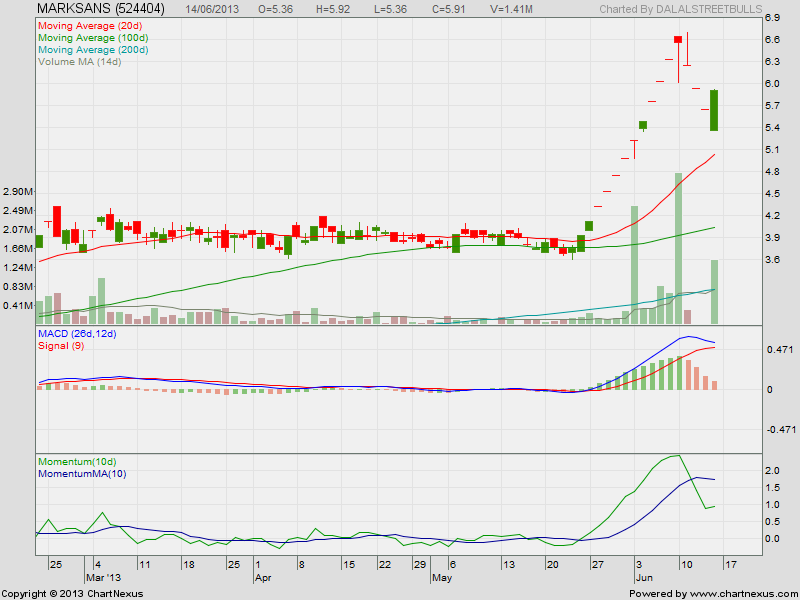Click the May month label

point(442,578)
